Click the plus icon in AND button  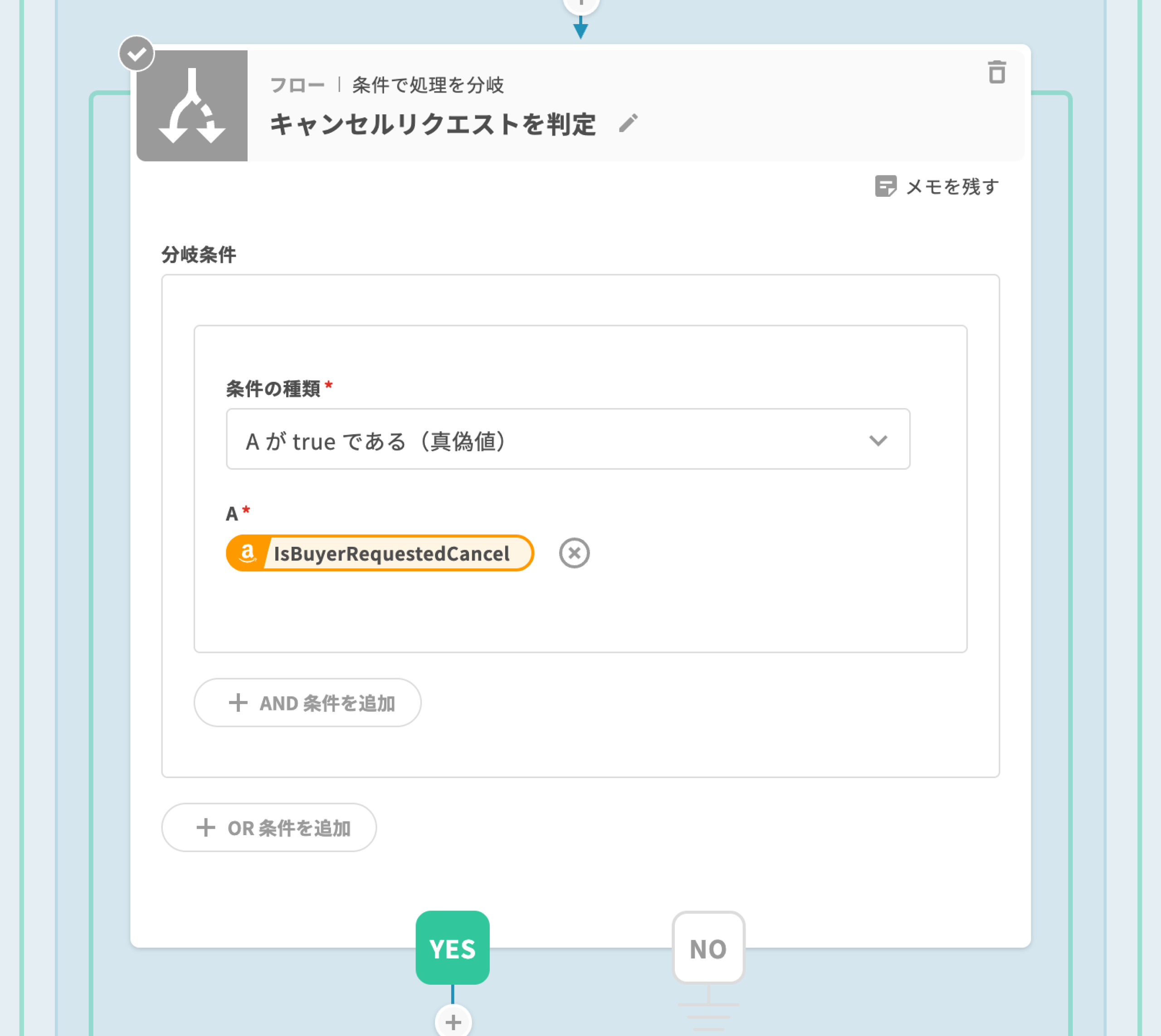[x=238, y=702]
